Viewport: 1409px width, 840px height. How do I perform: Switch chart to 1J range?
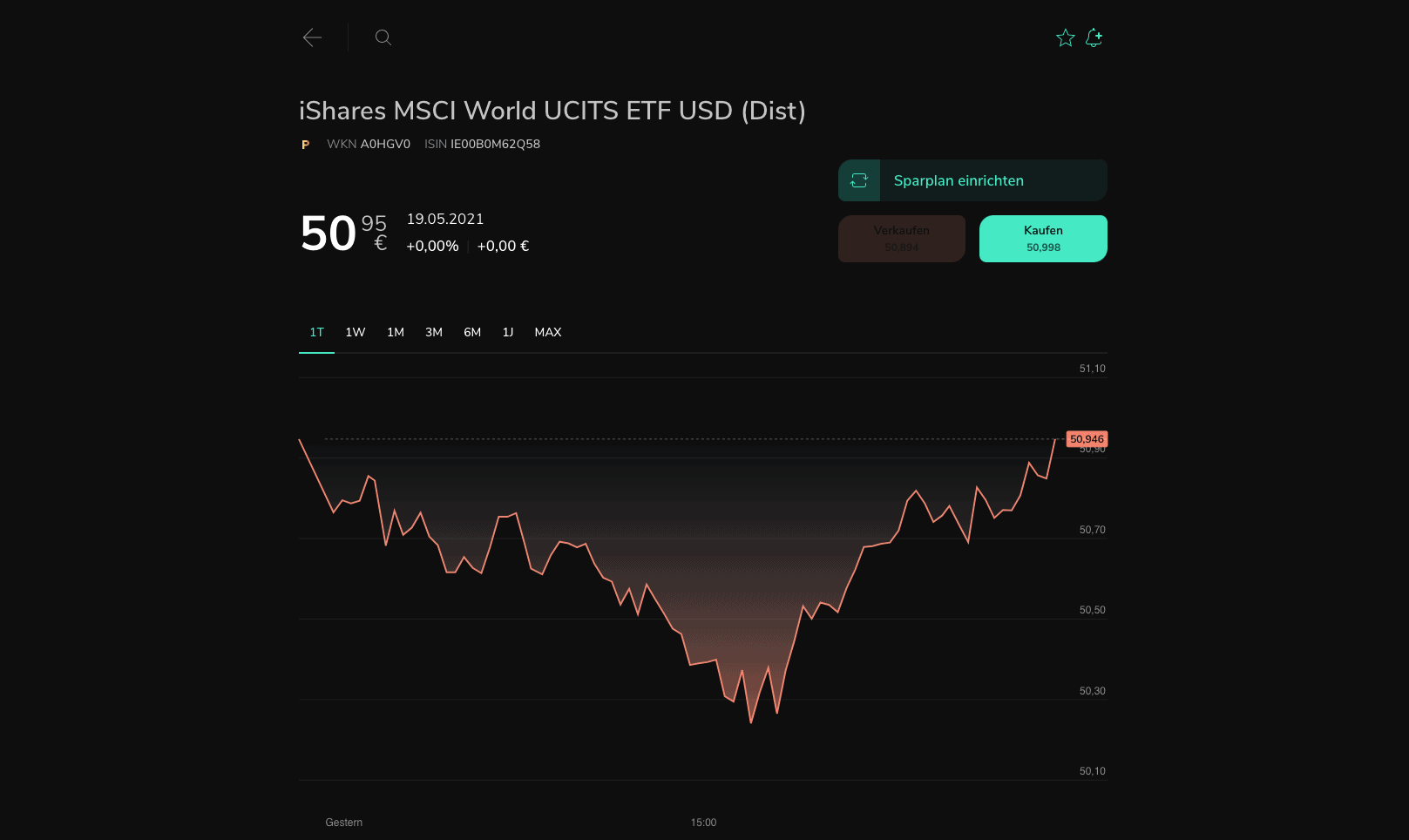pyautogui.click(x=508, y=332)
